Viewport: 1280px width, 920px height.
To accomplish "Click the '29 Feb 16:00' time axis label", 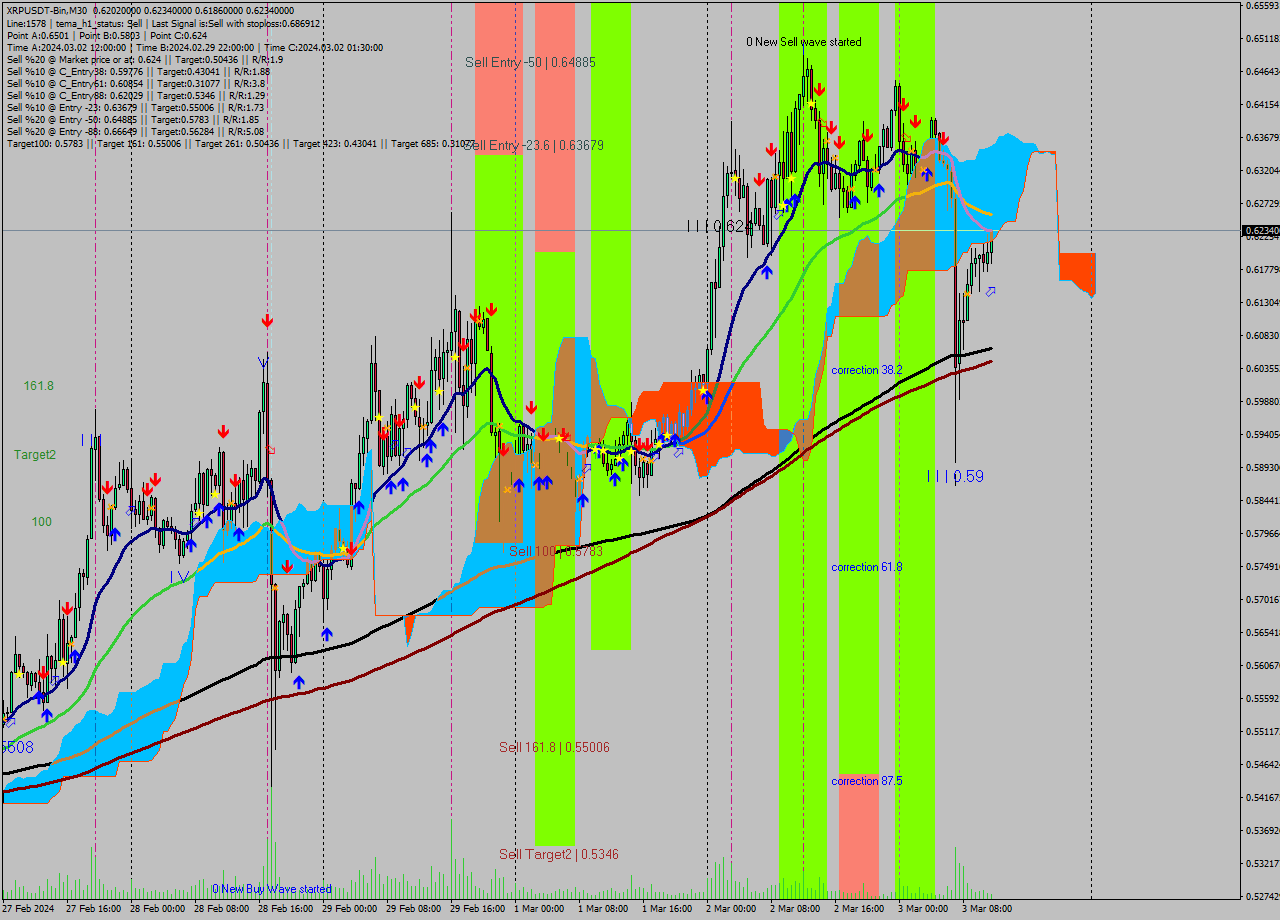I will pyautogui.click(x=478, y=909).
